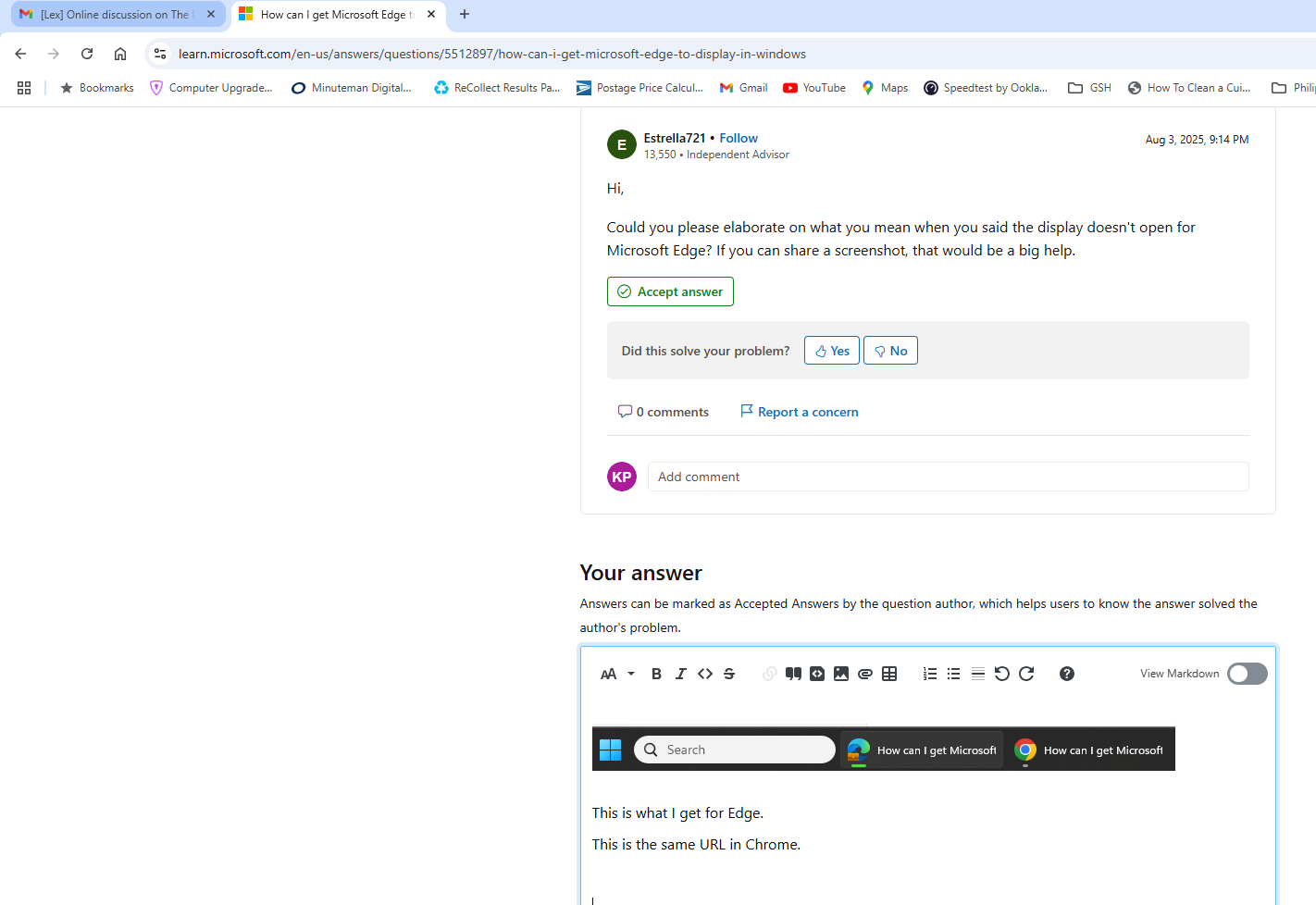The image size is (1316, 905).
Task: Create a bulleted list
Action: (x=953, y=674)
